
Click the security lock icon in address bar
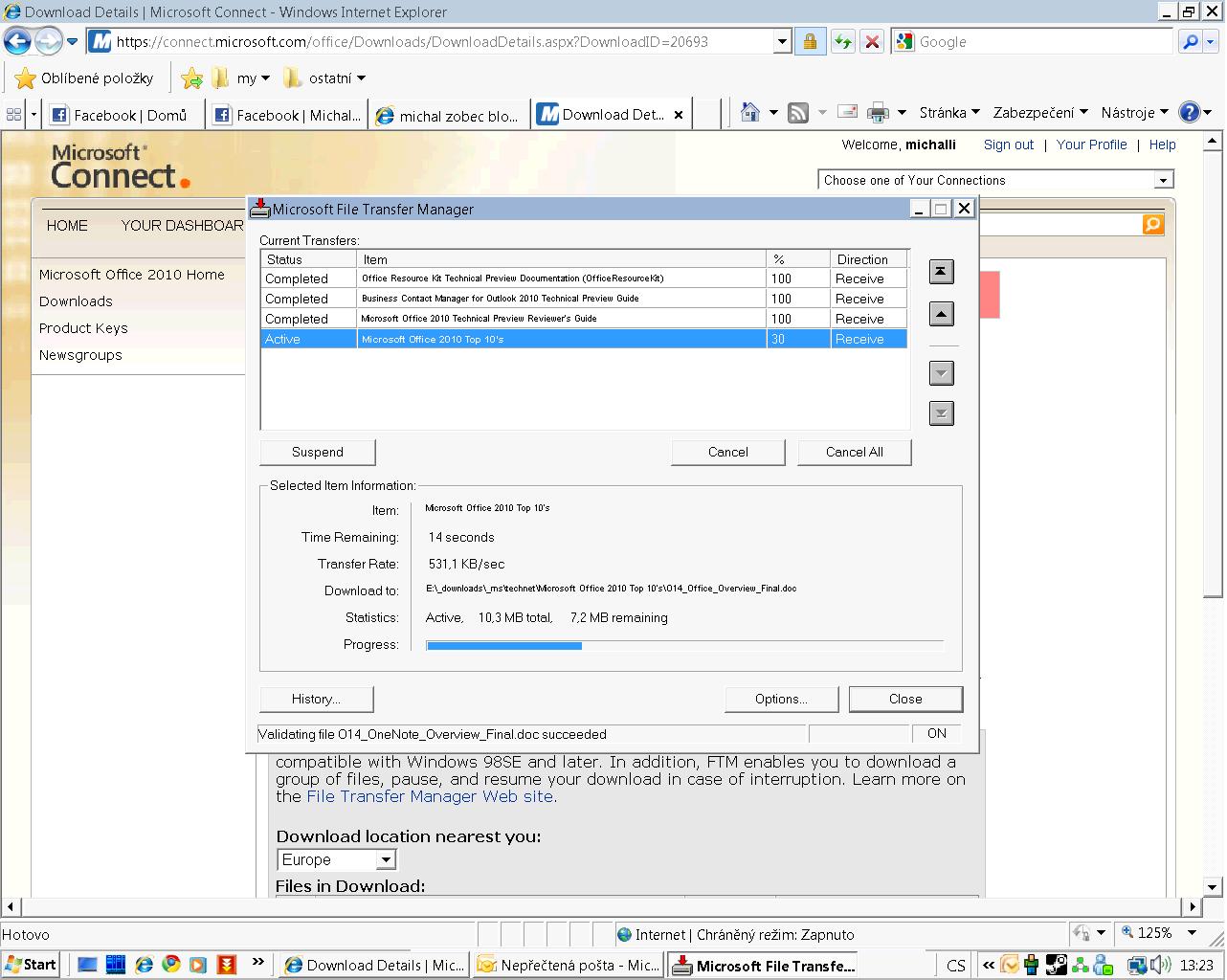(x=810, y=42)
